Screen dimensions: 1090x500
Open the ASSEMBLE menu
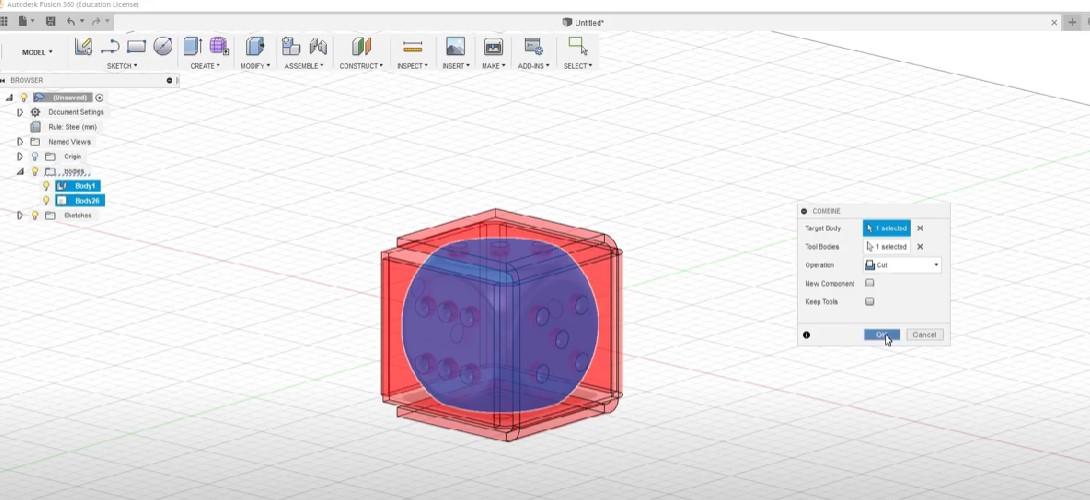pyautogui.click(x=304, y=65)
